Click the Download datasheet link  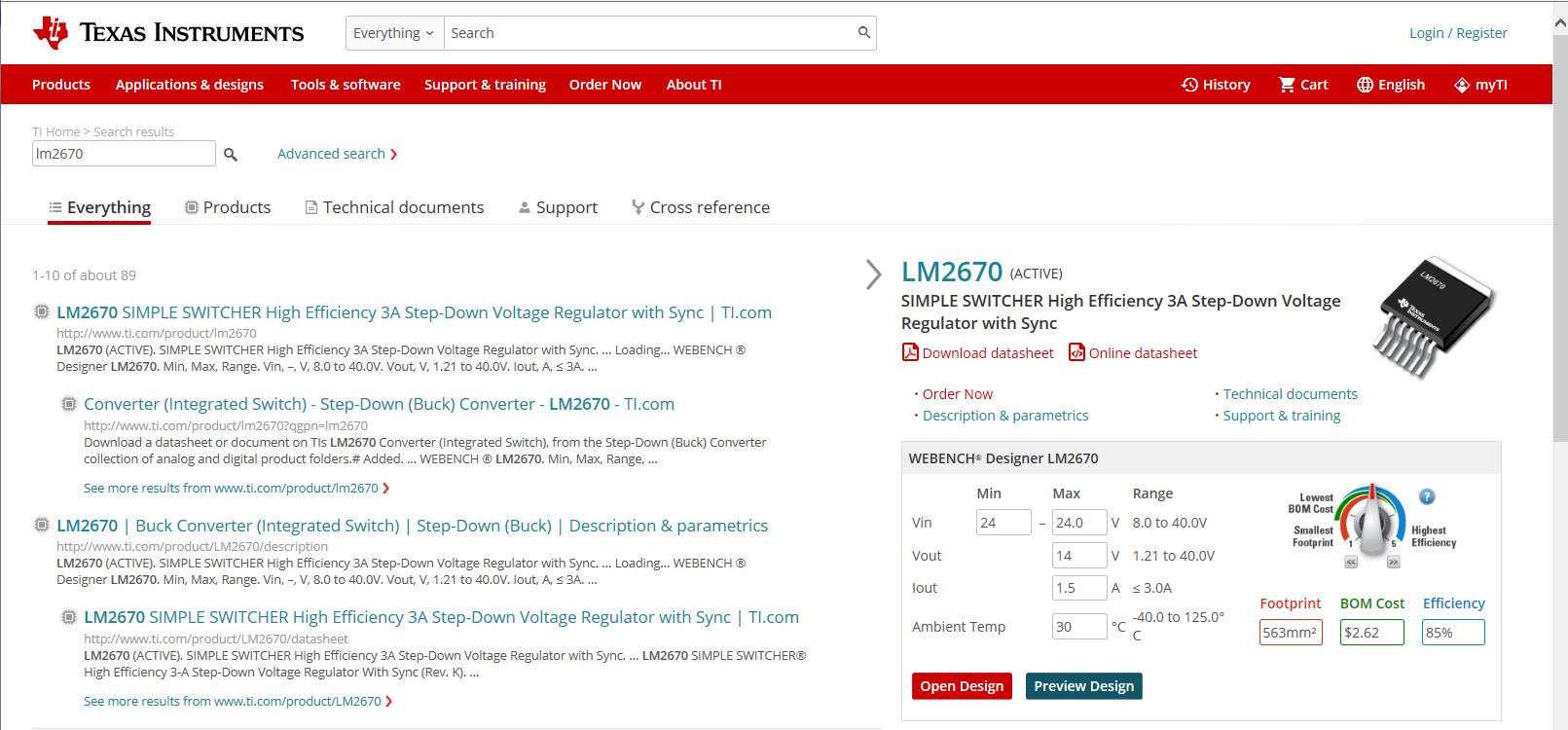tap(988, 353)
